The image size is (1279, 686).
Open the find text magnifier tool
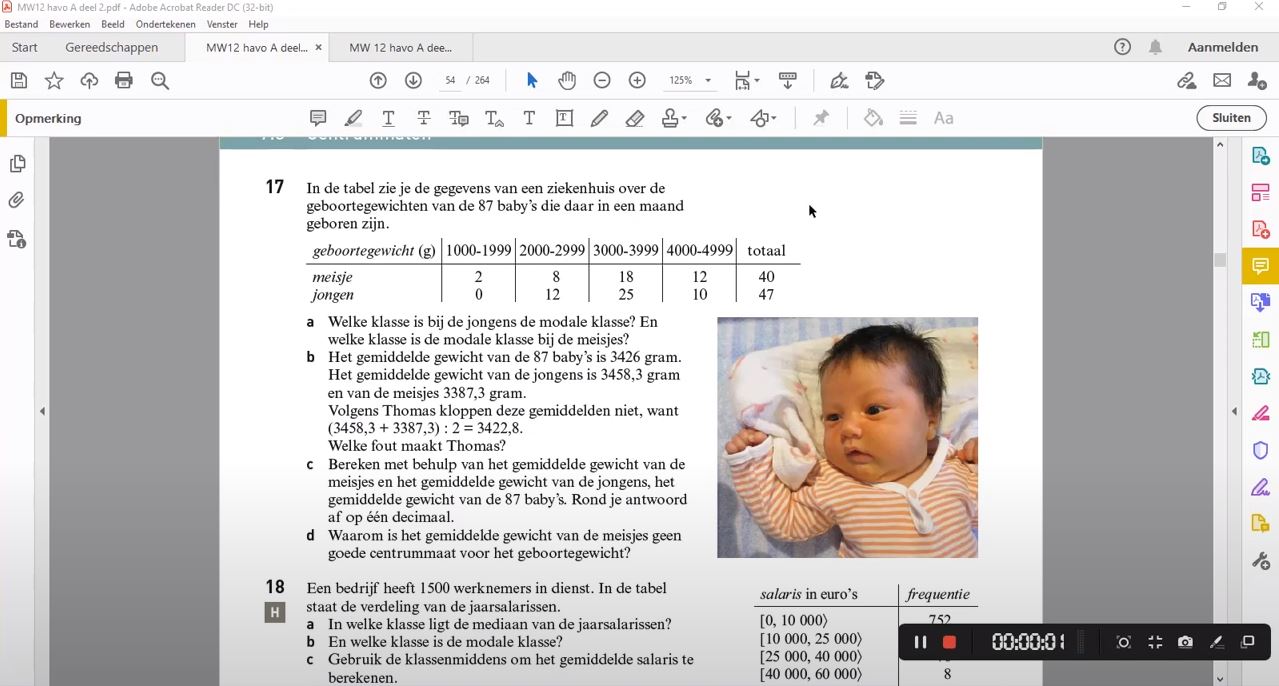point(160,81)
